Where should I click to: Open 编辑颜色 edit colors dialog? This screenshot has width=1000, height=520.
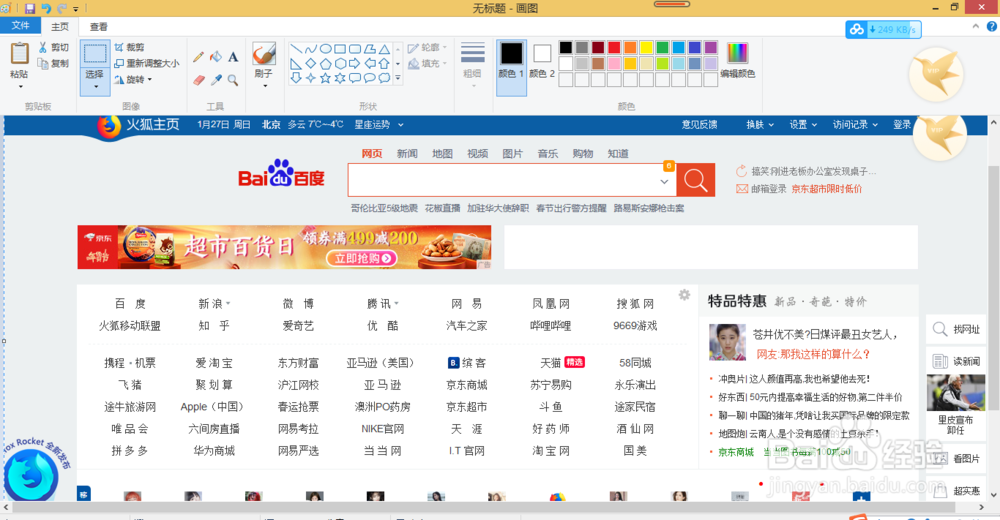pyautogui.click(x=737, y=60)
